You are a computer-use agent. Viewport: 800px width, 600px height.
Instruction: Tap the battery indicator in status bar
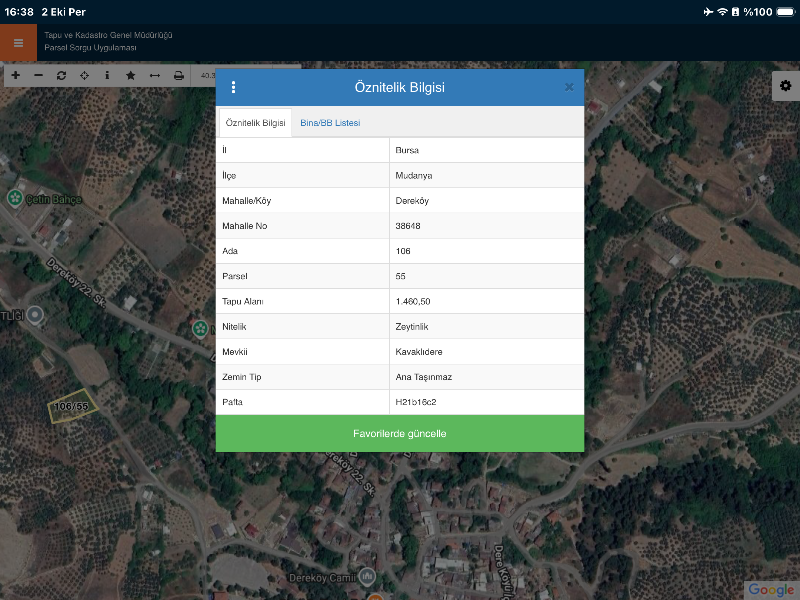pos(736,12)
